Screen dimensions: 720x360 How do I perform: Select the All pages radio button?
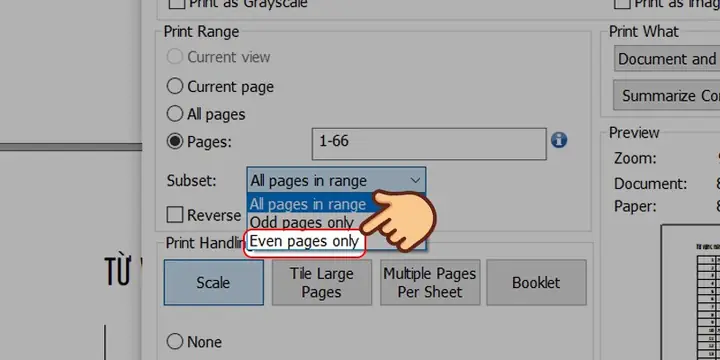[x=175, y=113]
